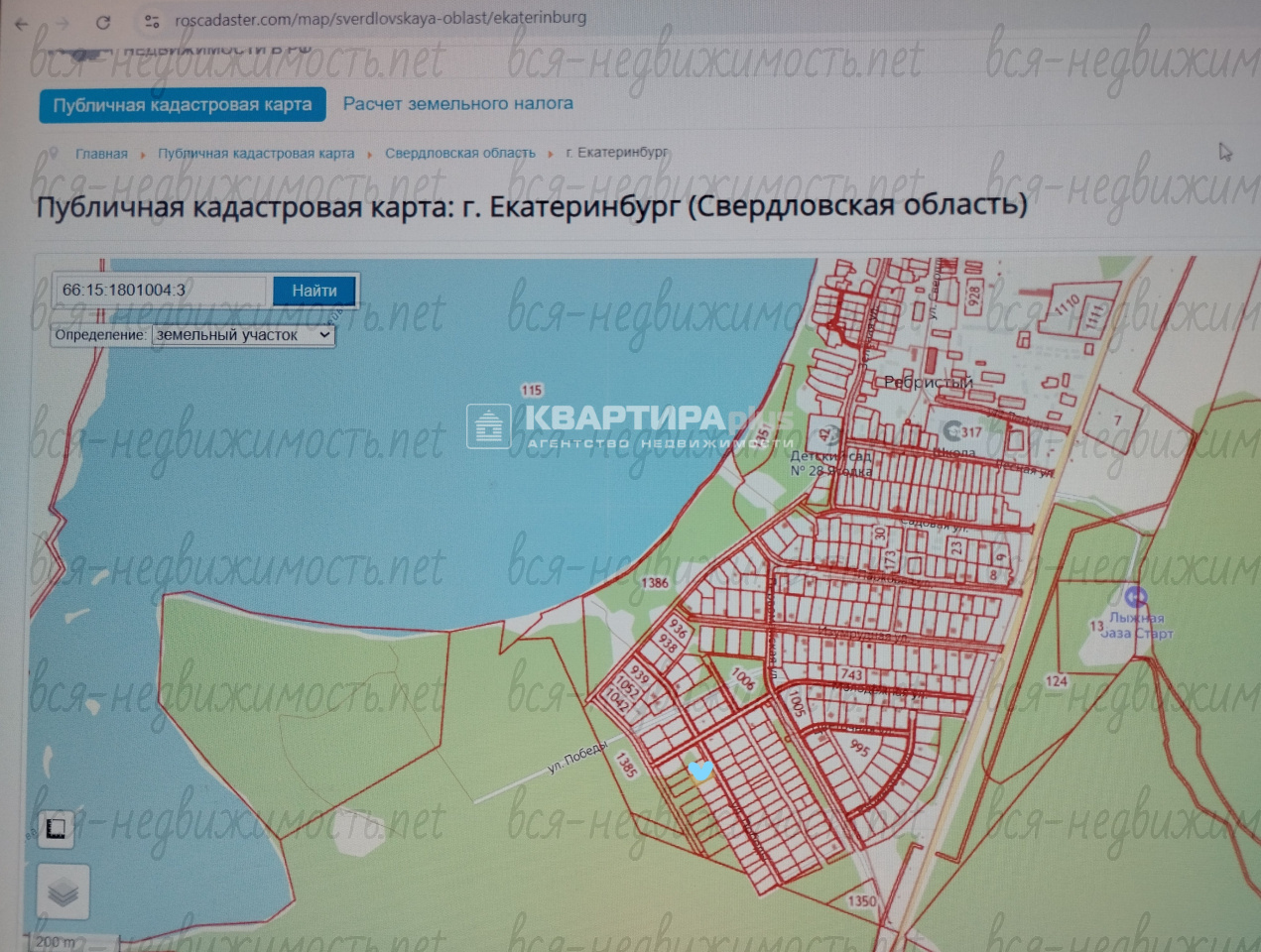Click the browser back arrow
The image size is (1261, 952).
pos(22,23)
